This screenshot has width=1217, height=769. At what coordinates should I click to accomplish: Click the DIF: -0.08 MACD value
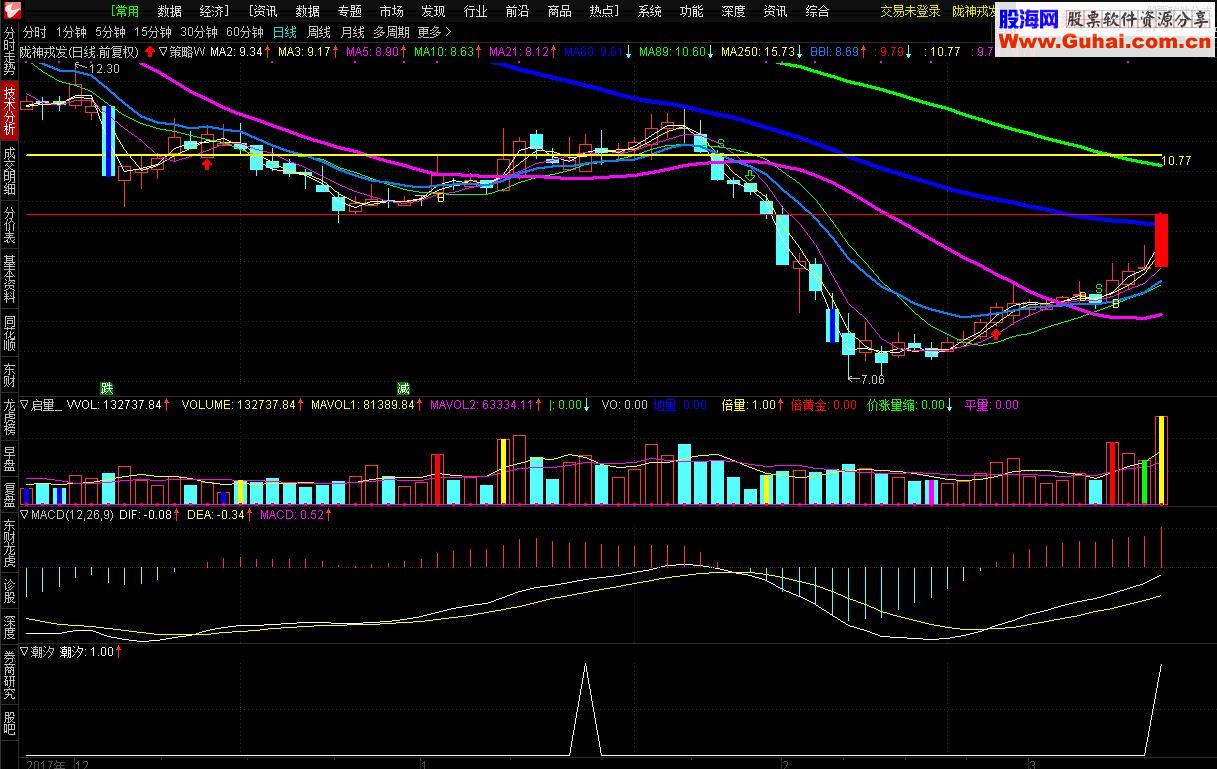pyautogui.click(x=145, y=515)
